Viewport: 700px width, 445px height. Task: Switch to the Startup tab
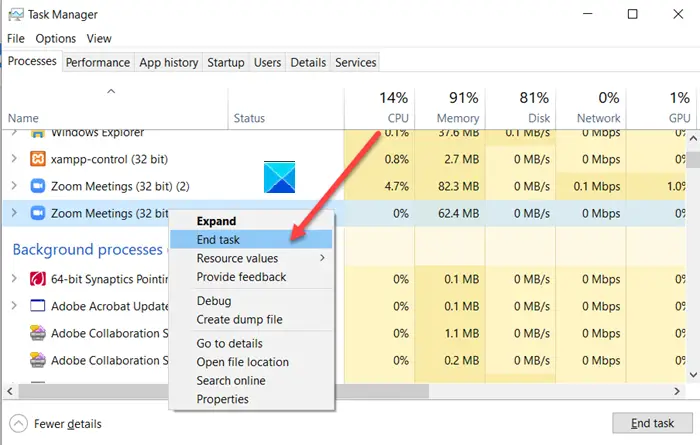[226, 62]
